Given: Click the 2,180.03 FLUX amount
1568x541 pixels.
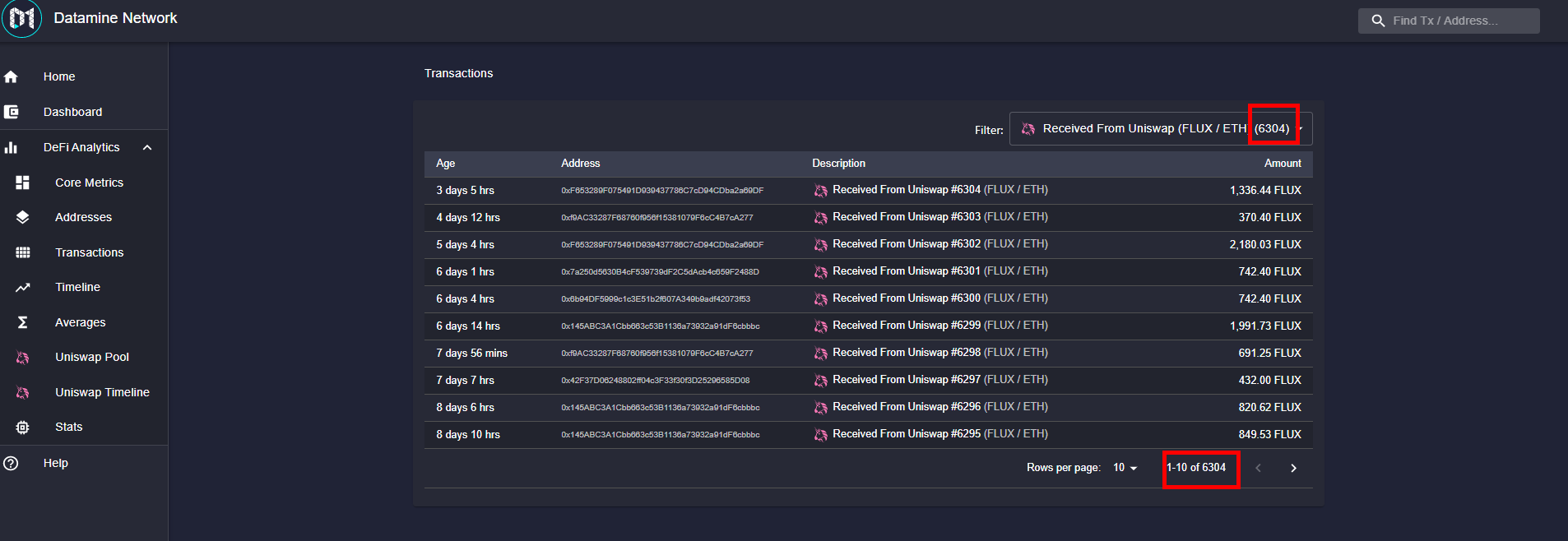Looking at the screenshot, I should point(1265,244).
